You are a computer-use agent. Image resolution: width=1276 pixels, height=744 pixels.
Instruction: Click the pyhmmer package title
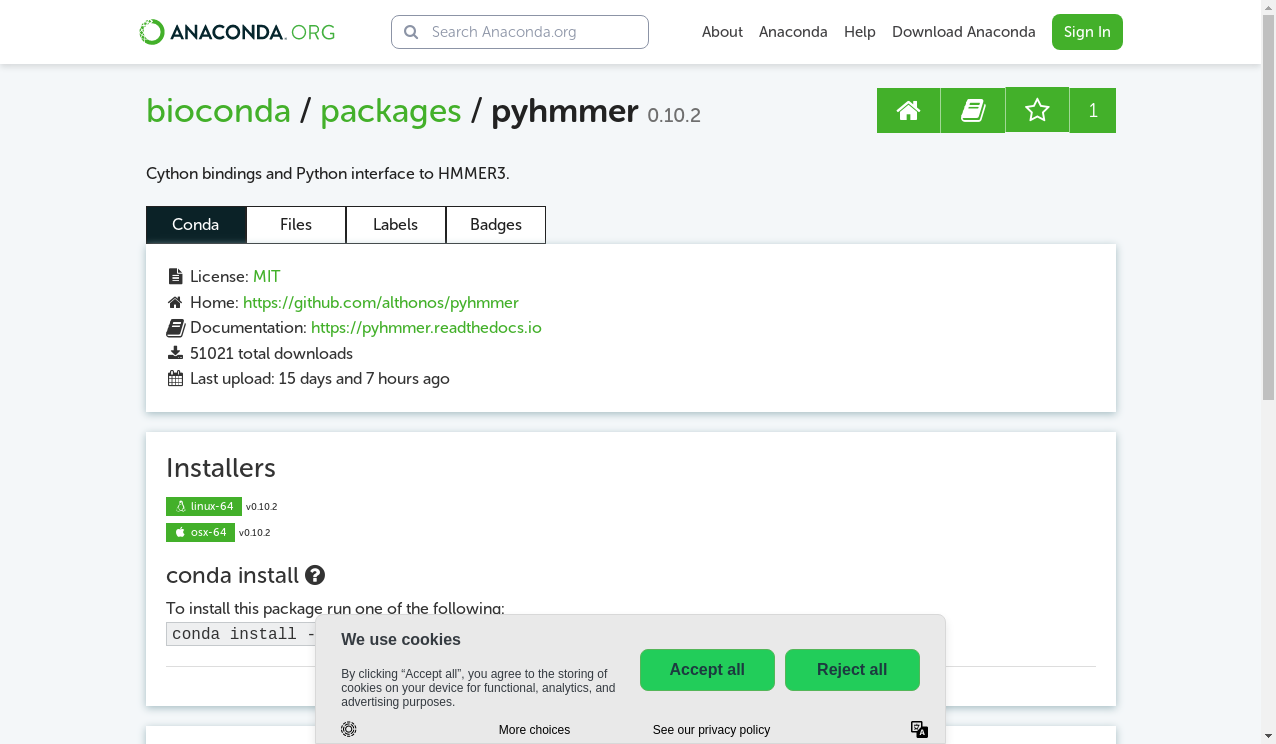[564, 110]
